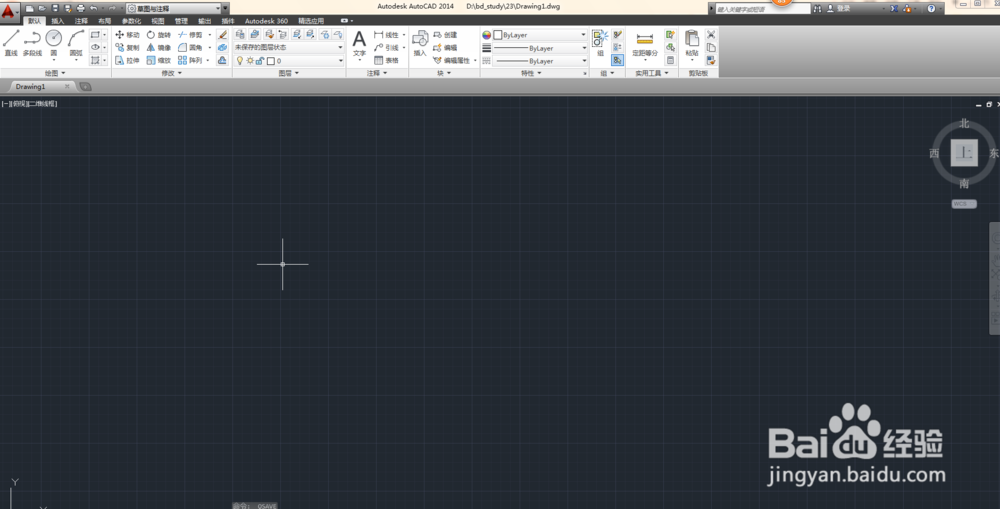Select the 直线 (Line) tool
The height and width of the screenshot is (509, 1000).
[11, 43]
